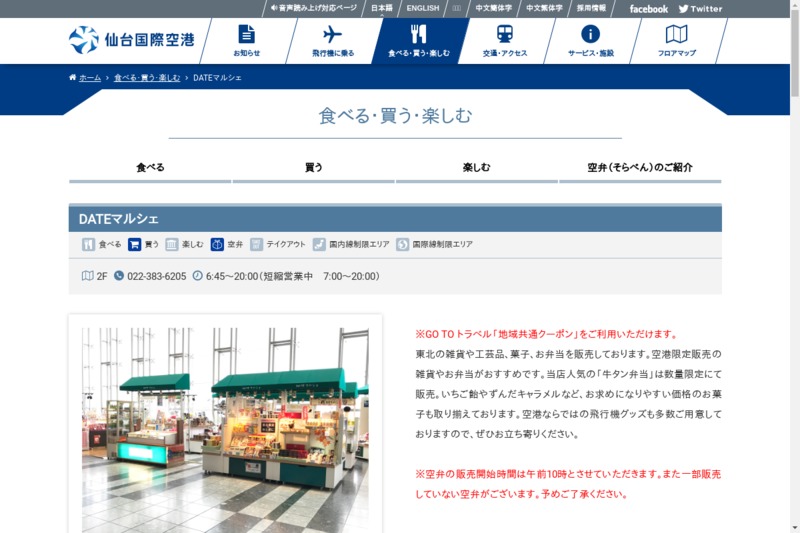This screenshot has width=800, height=533.
Task: Click the 2F floor map icon
Action: (87, 276)
